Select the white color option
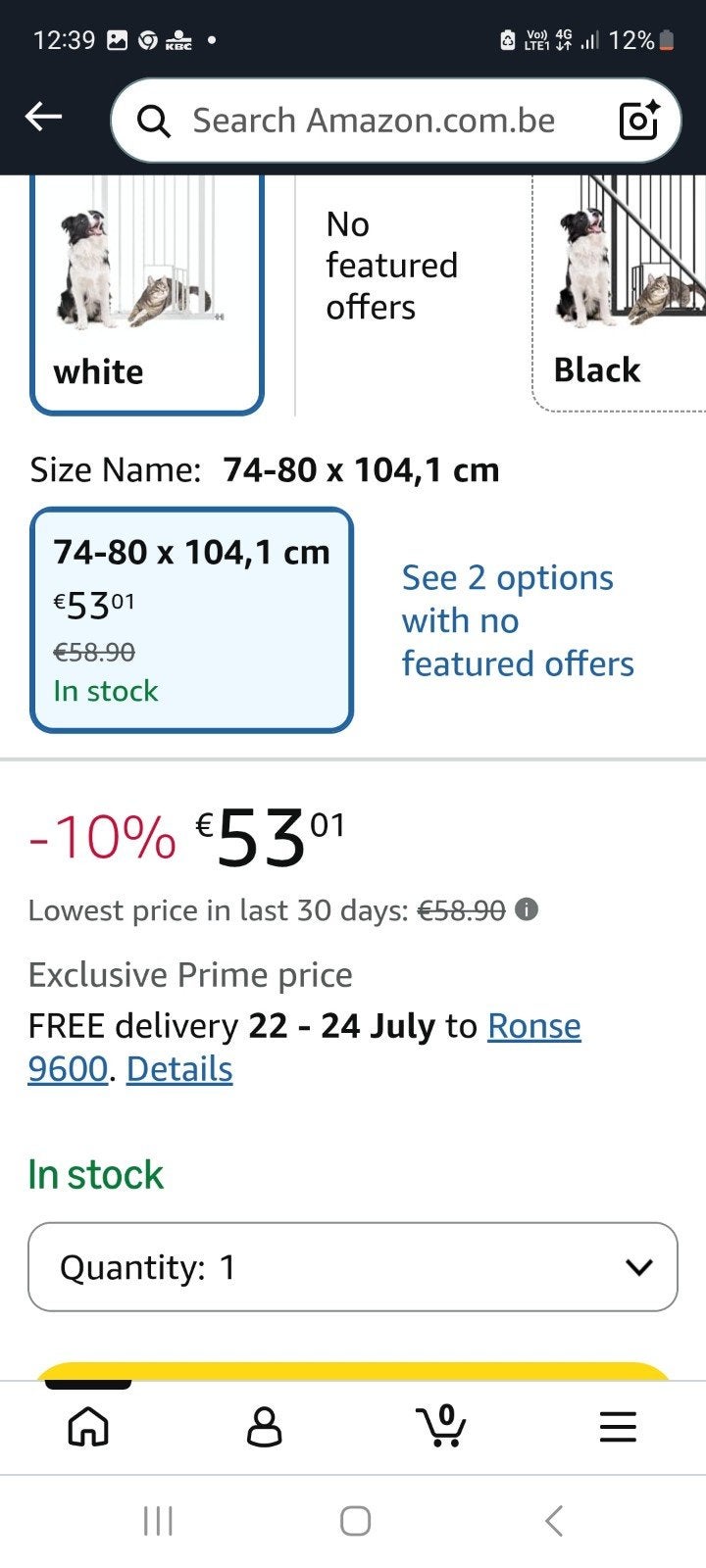This screenshot has width=706, height=1568. coord(147,293)
